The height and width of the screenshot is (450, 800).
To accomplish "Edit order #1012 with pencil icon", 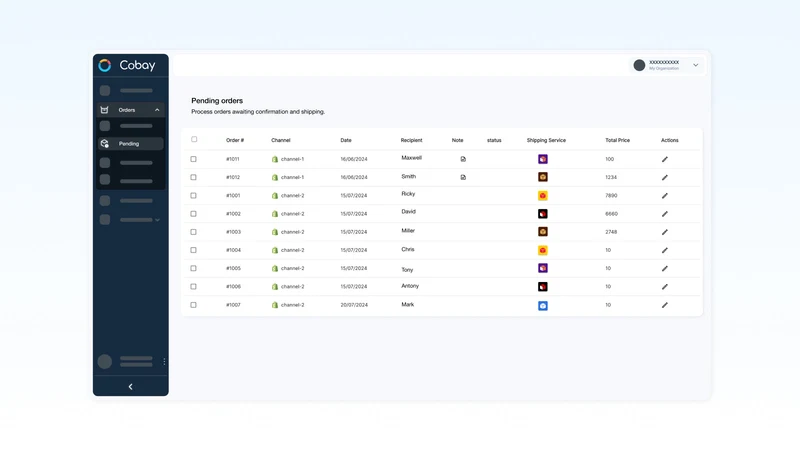I will (665, 178).
